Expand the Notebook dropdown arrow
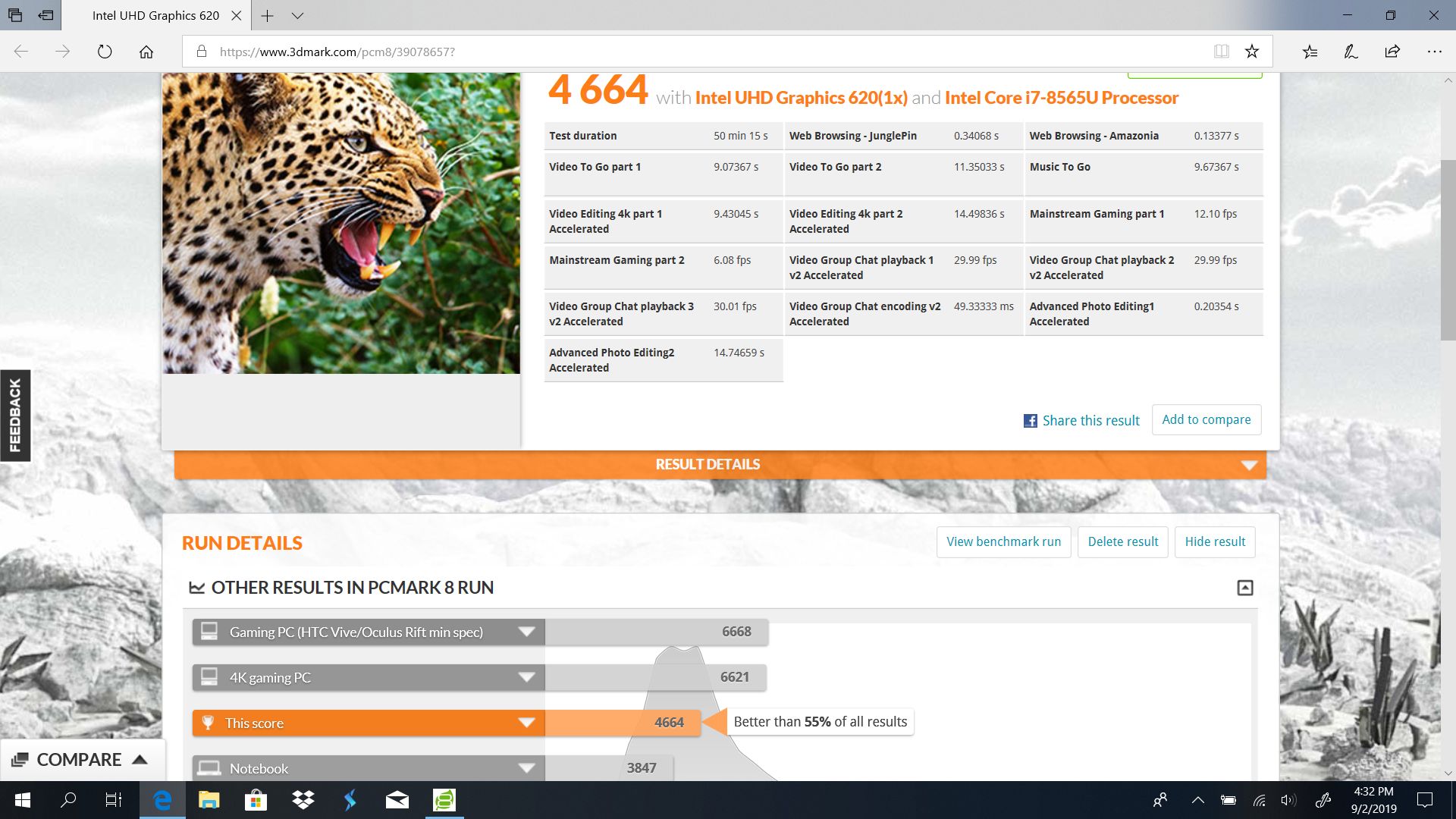This screenshot has width=1456, height=819. [526, 768]
